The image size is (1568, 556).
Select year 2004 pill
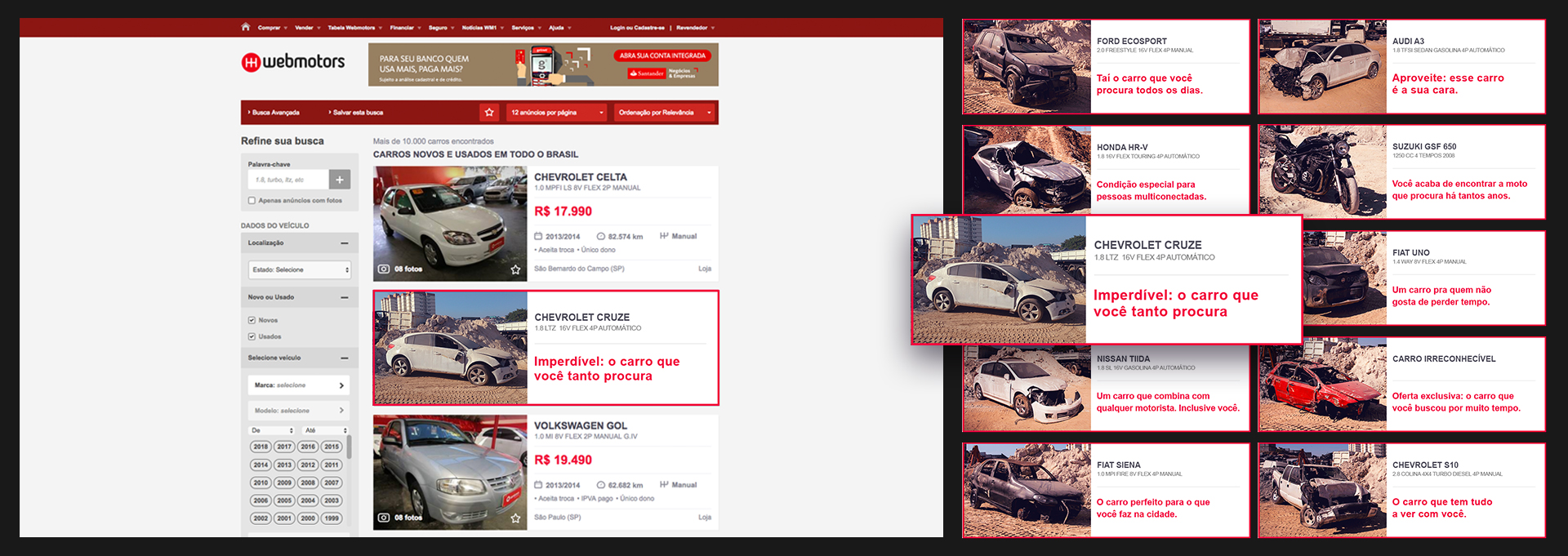tap(308, 500)
